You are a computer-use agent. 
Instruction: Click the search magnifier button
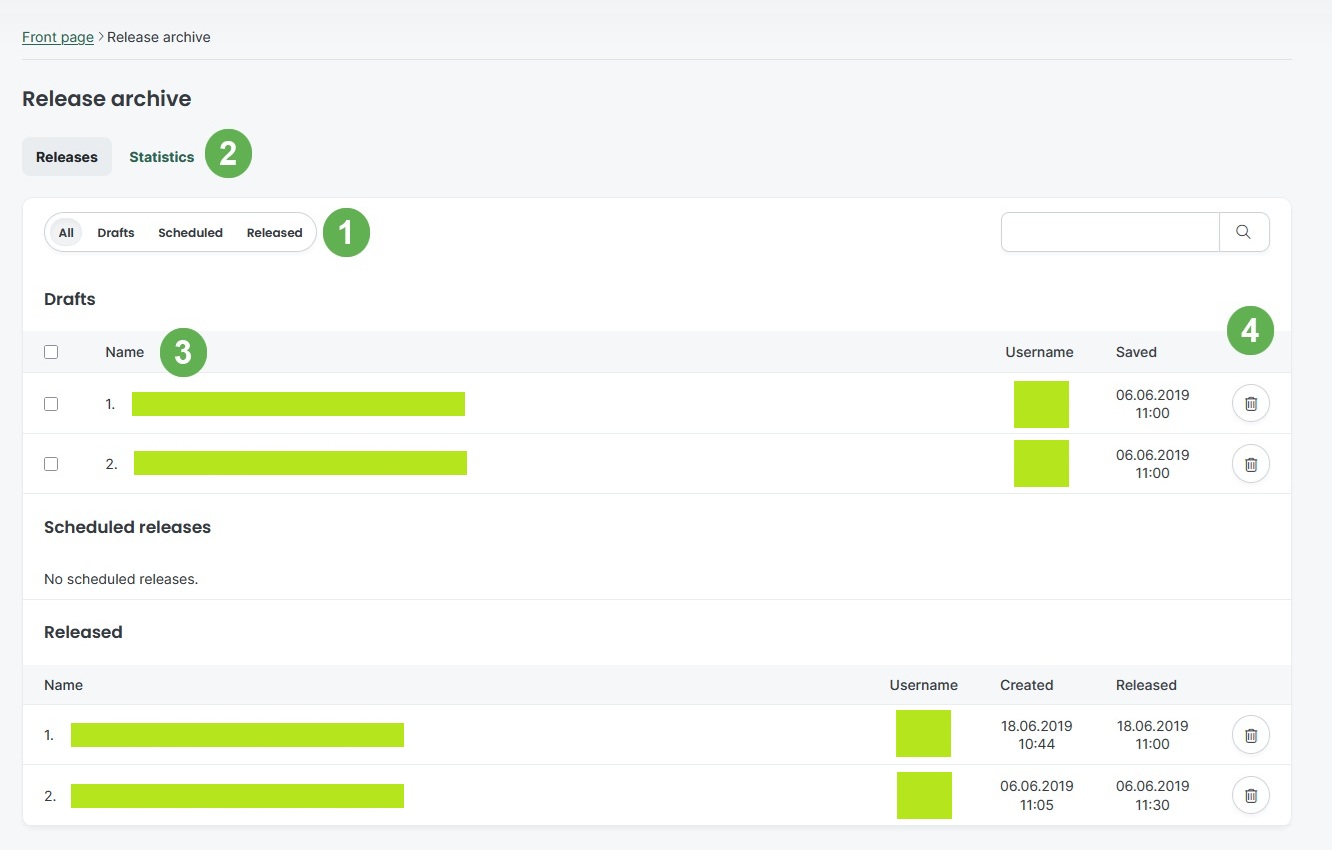click(x=1244, y=232)
